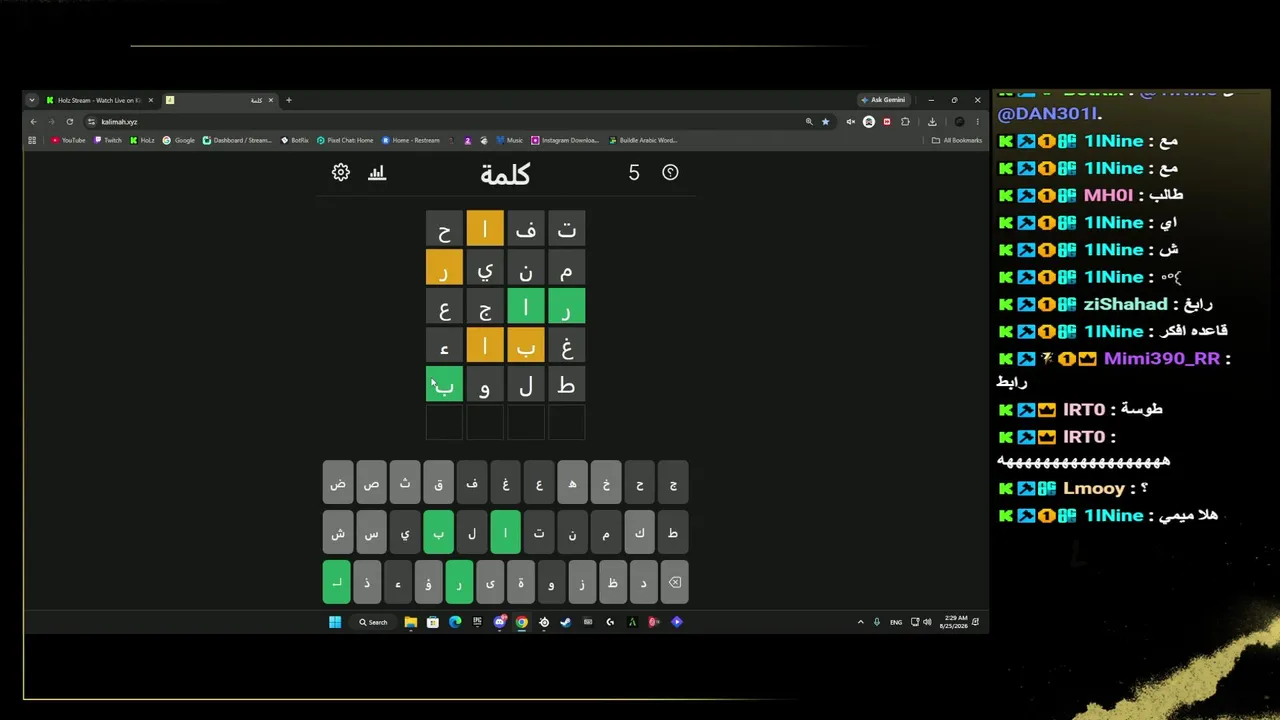Click the taskbar volume icon

coord(927,622)
